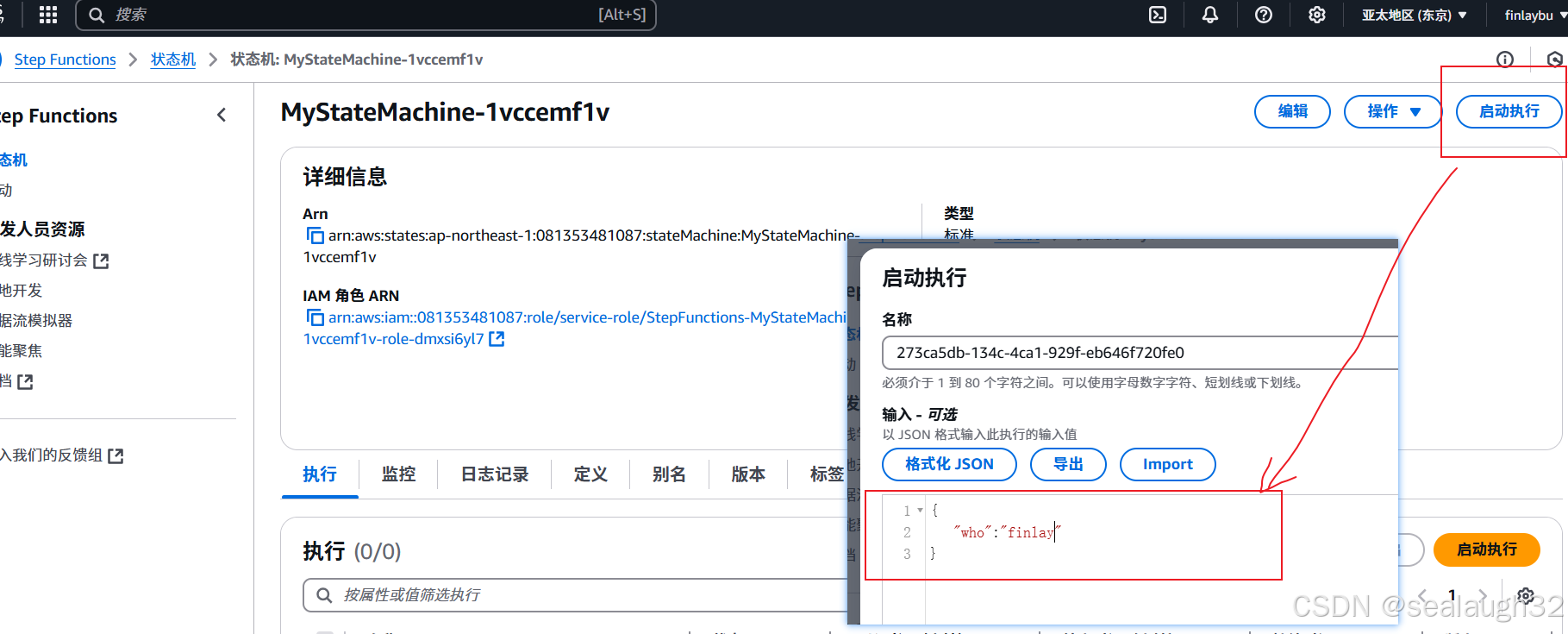This screenshot has height=634, width=1568.
Task: Click the top-right 启动执行 outline button
Action: click(x=1509, y=111)
